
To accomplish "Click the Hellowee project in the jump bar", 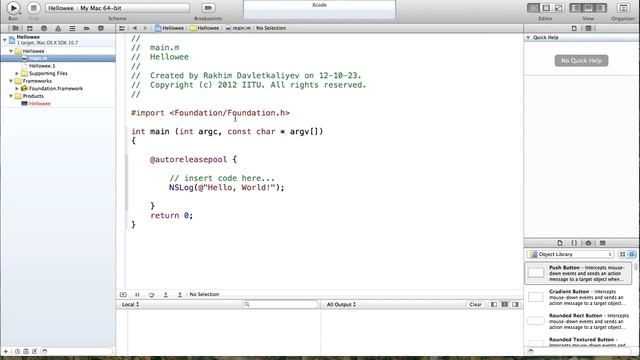I will [169, 28].
